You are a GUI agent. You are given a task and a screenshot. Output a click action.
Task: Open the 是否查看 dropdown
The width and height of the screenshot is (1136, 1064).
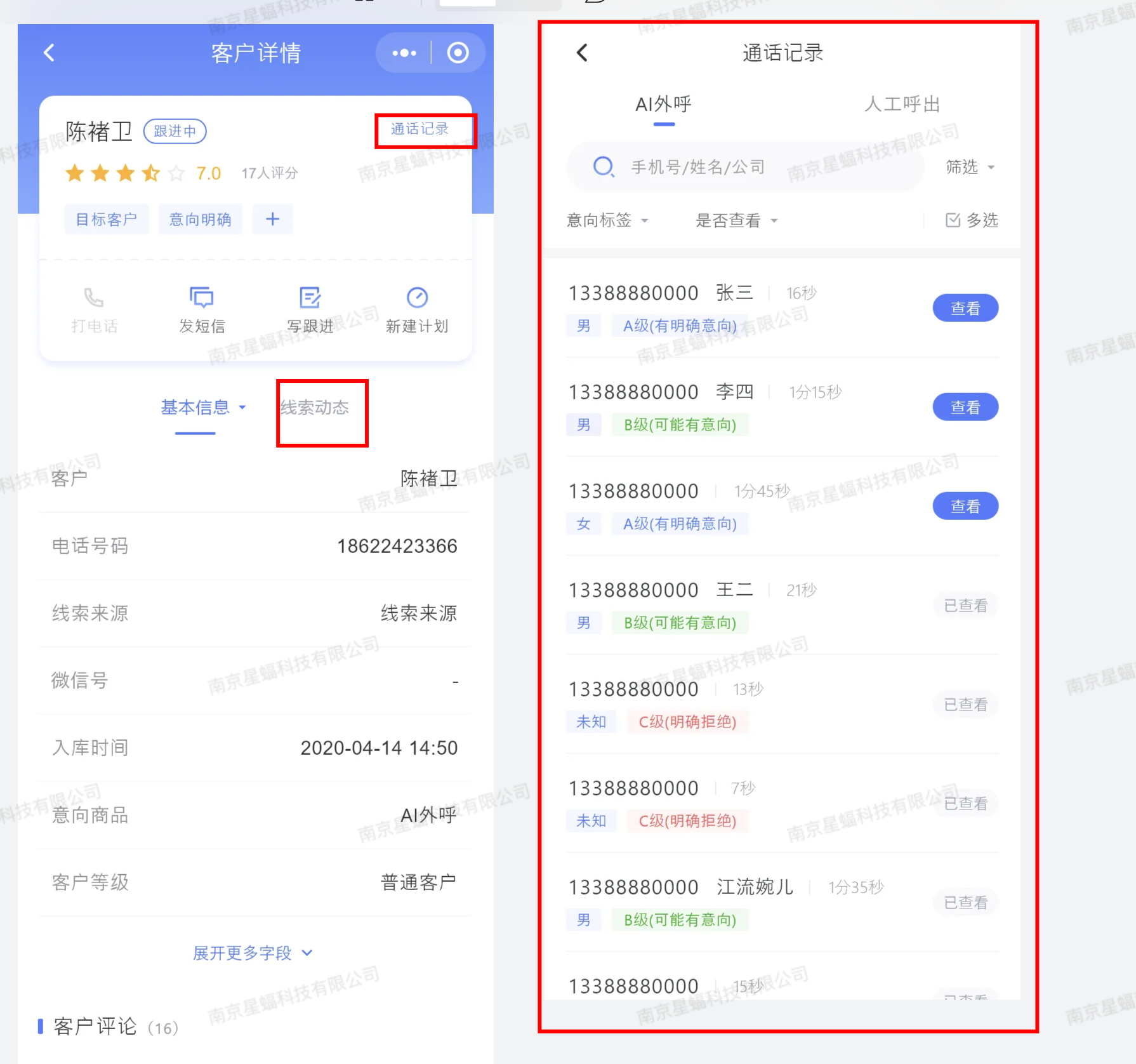point(736,220)
